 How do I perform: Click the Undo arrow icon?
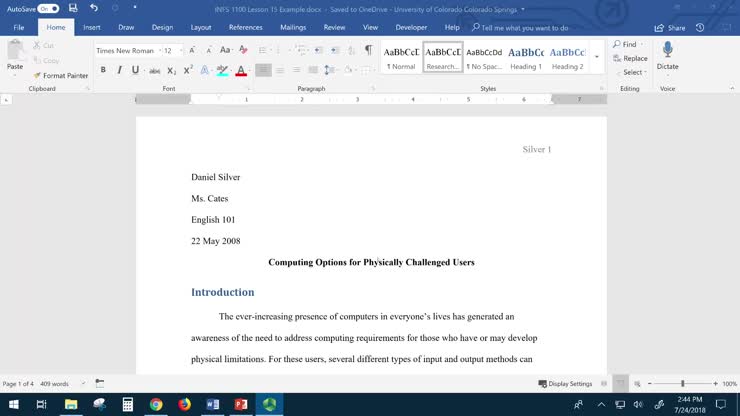tap(94, 8)
